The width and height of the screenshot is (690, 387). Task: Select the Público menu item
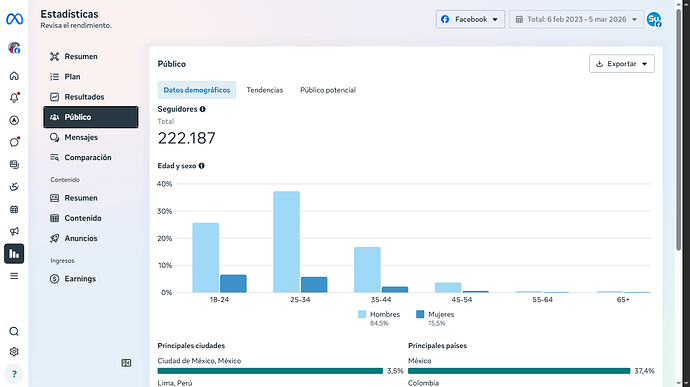(x=91, y=117)
